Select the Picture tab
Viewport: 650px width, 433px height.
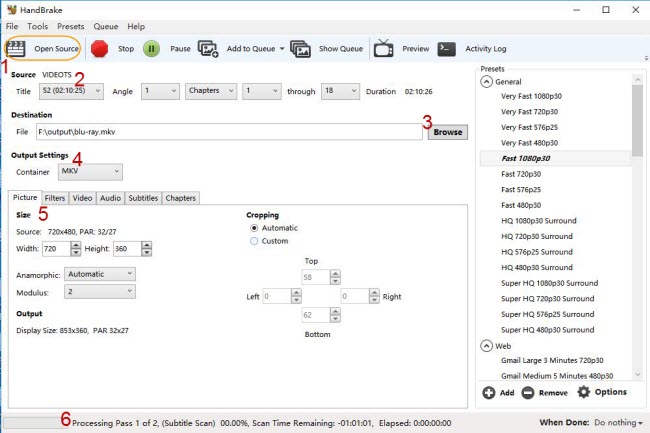[25, 198]
